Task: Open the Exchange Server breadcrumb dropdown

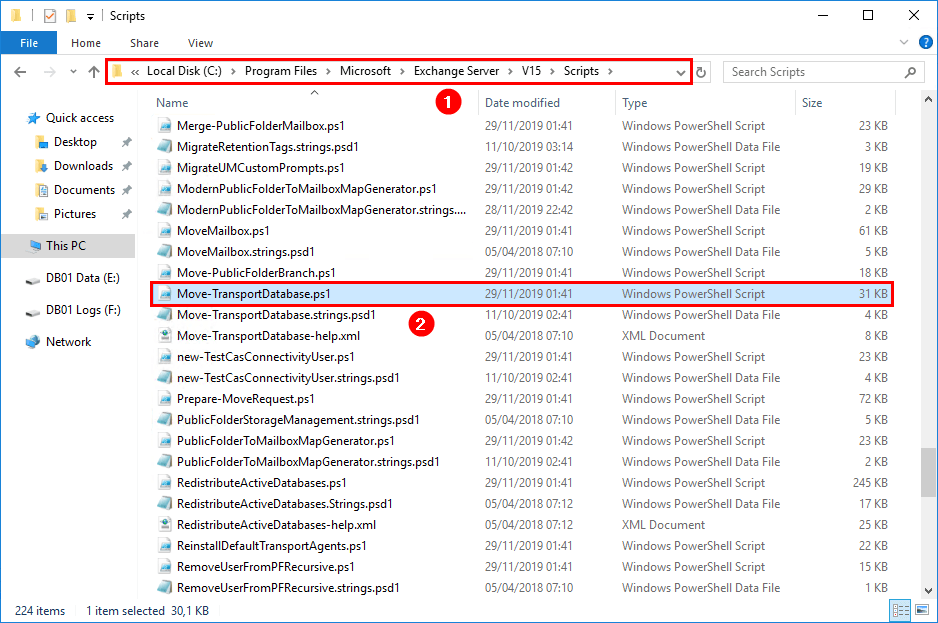Action: pyautogui.click(x=512, y=71)
